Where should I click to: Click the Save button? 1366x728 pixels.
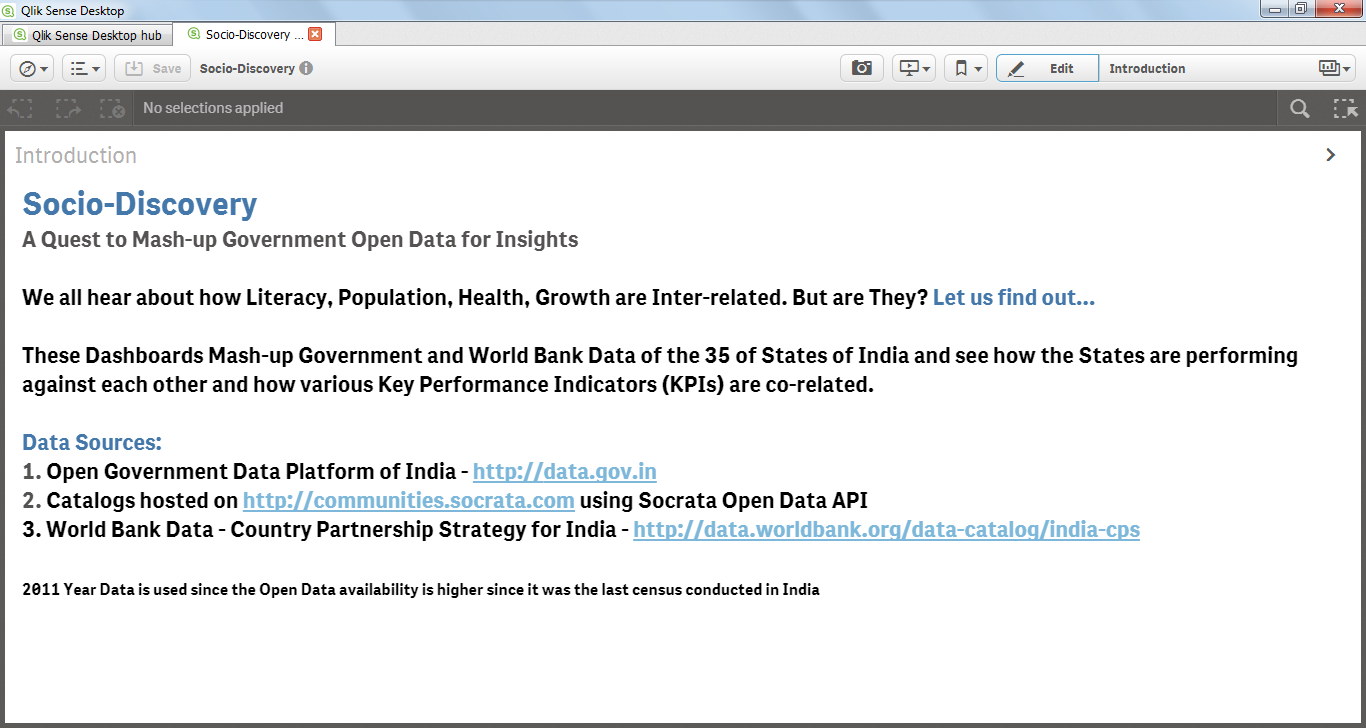pos(152,68)
